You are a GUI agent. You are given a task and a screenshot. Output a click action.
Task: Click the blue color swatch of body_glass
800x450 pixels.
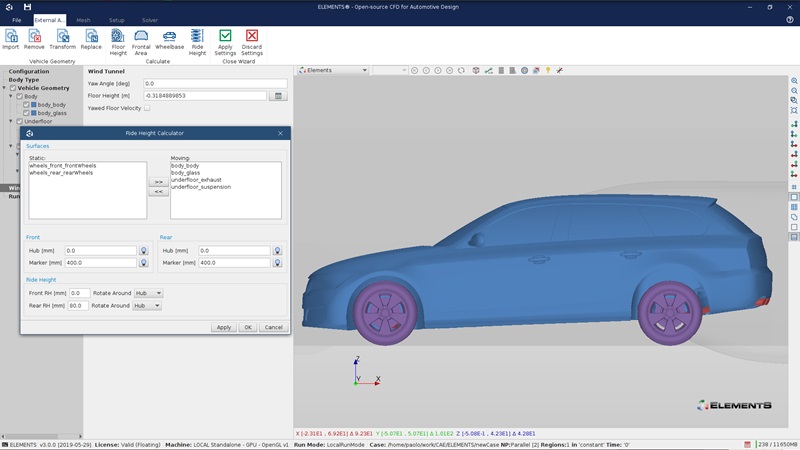pyautogui.click(x=34, y=113)
